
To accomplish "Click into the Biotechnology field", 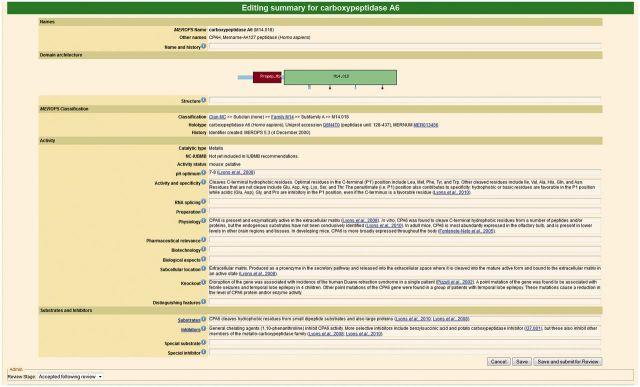I will 405,249.
